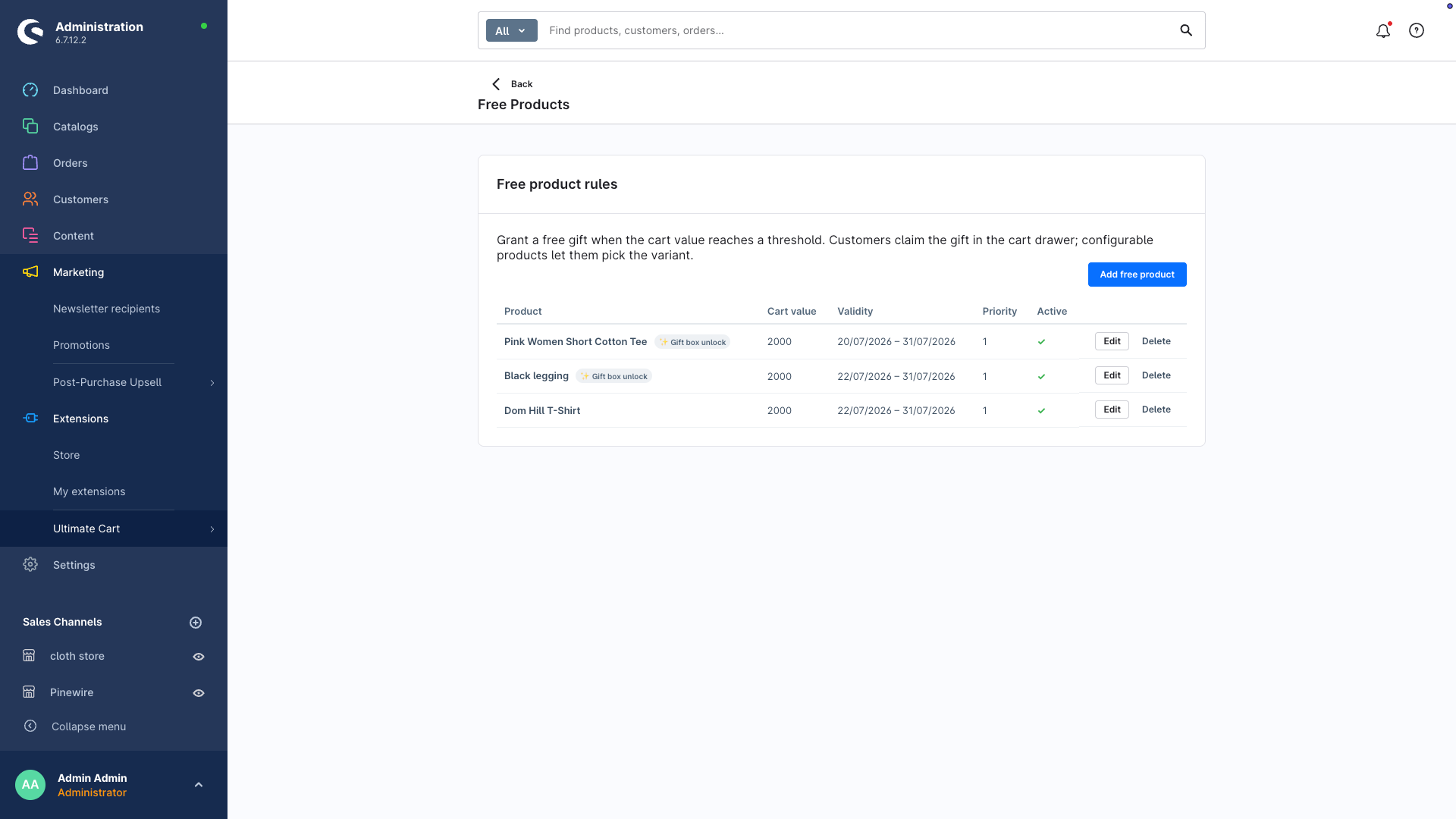1456x819 pixels.
Task: Go back using the Back arrow
Action: coord(496,84)
